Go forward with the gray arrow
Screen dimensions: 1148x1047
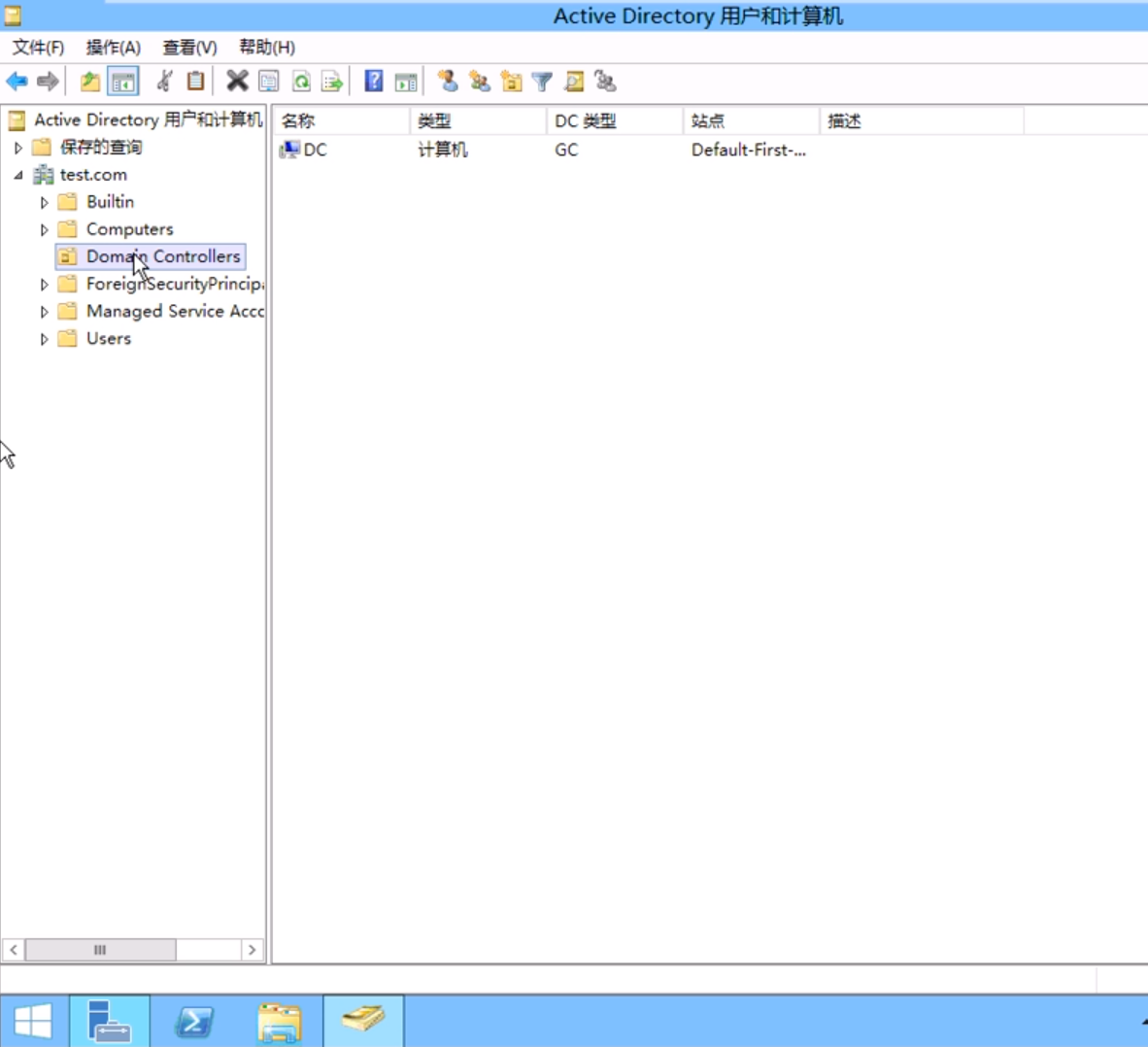click(x=48, y=82)
